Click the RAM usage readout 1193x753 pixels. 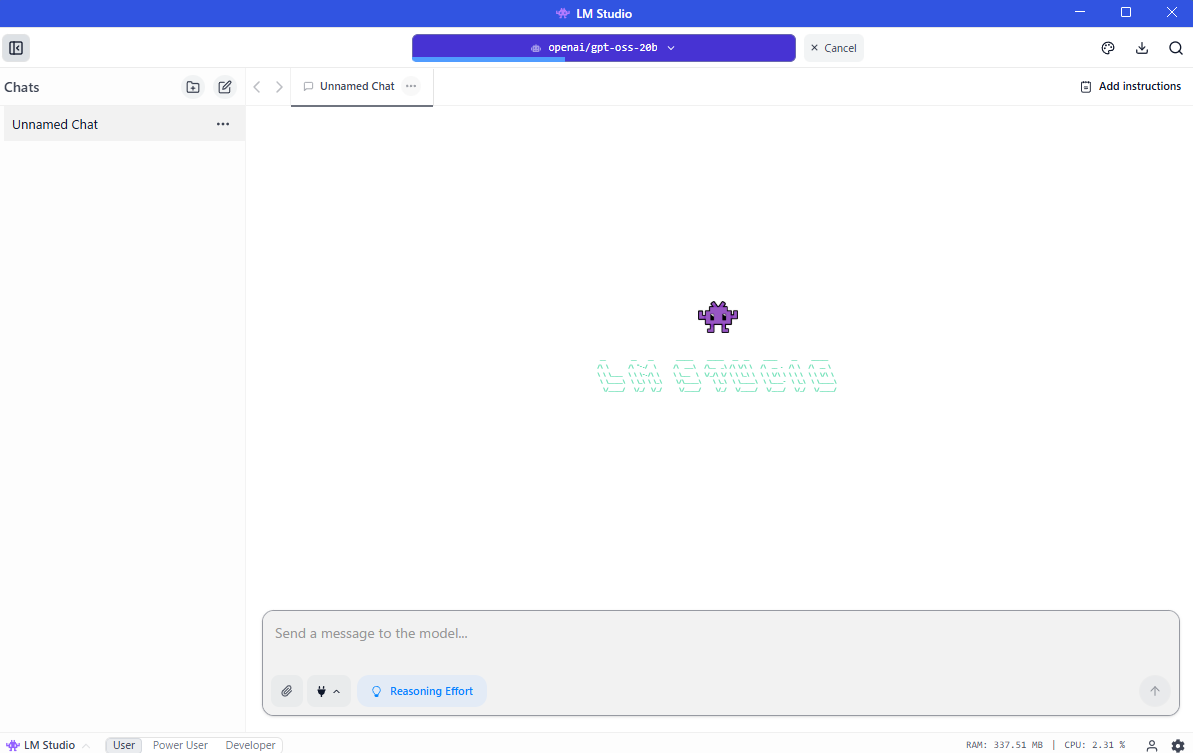tap(1004, 745)
